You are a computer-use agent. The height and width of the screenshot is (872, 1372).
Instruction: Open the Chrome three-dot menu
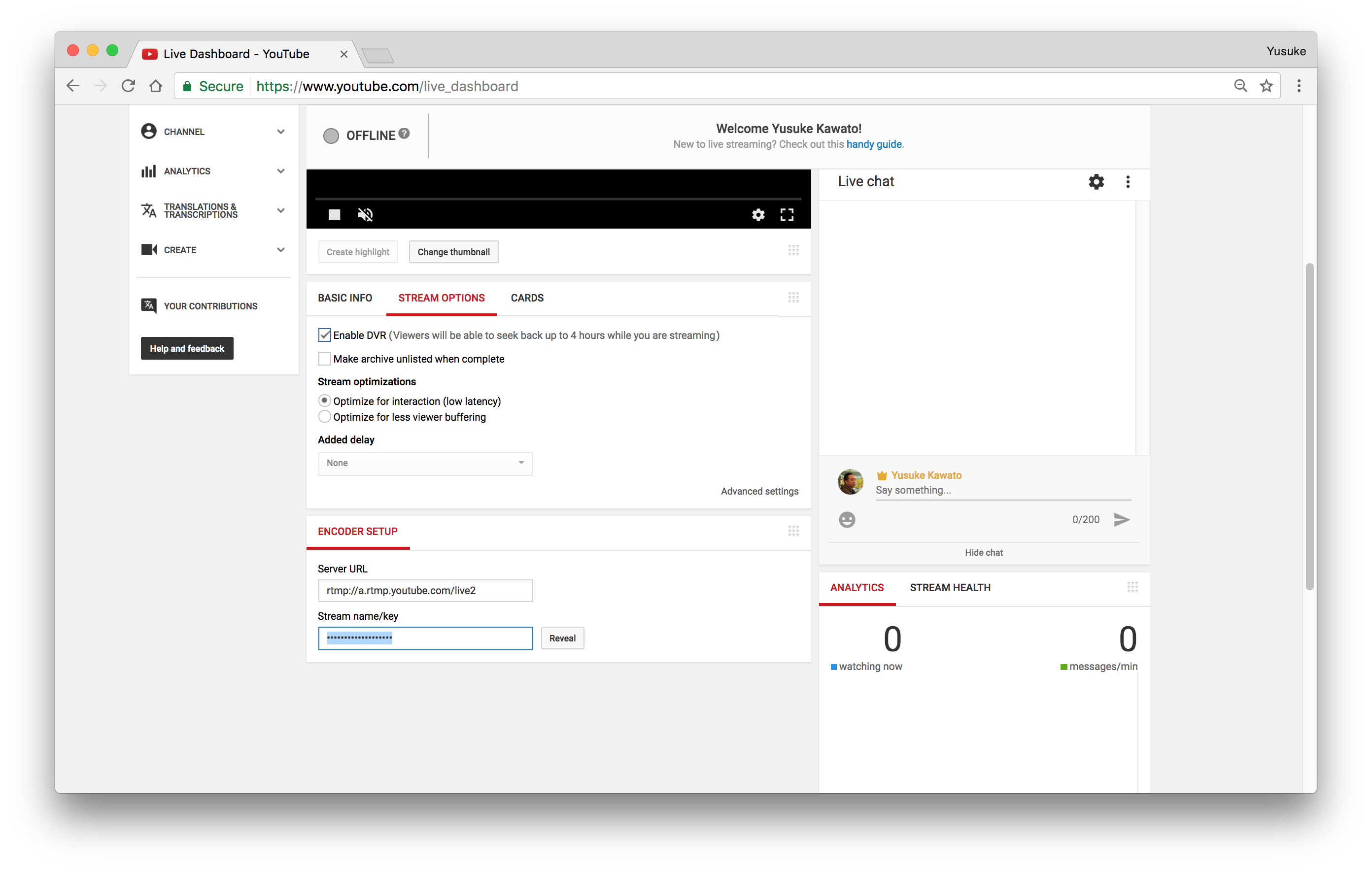coord(1299,86)
